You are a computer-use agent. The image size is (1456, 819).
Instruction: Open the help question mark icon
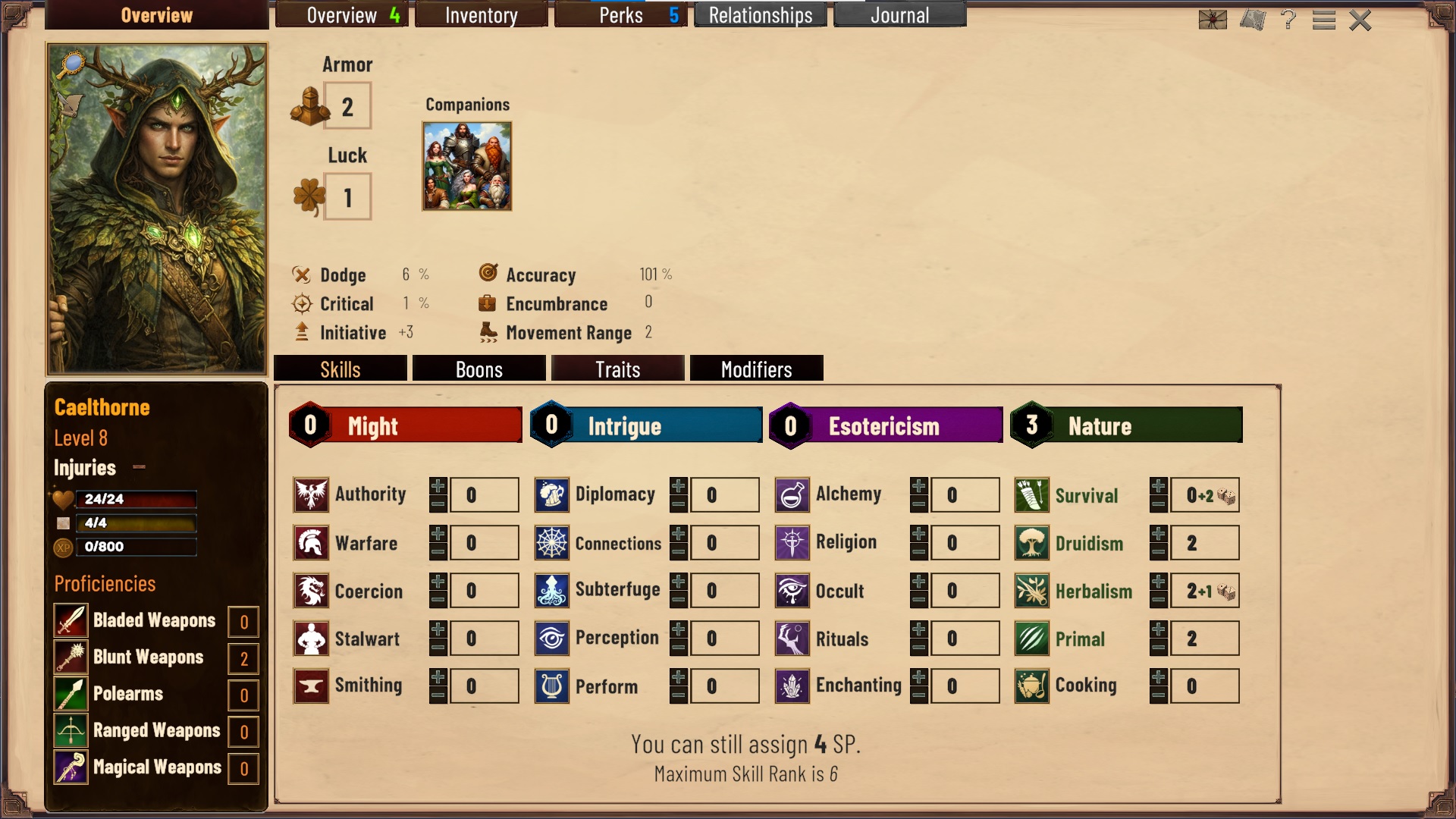click(x=1288, y=19)
